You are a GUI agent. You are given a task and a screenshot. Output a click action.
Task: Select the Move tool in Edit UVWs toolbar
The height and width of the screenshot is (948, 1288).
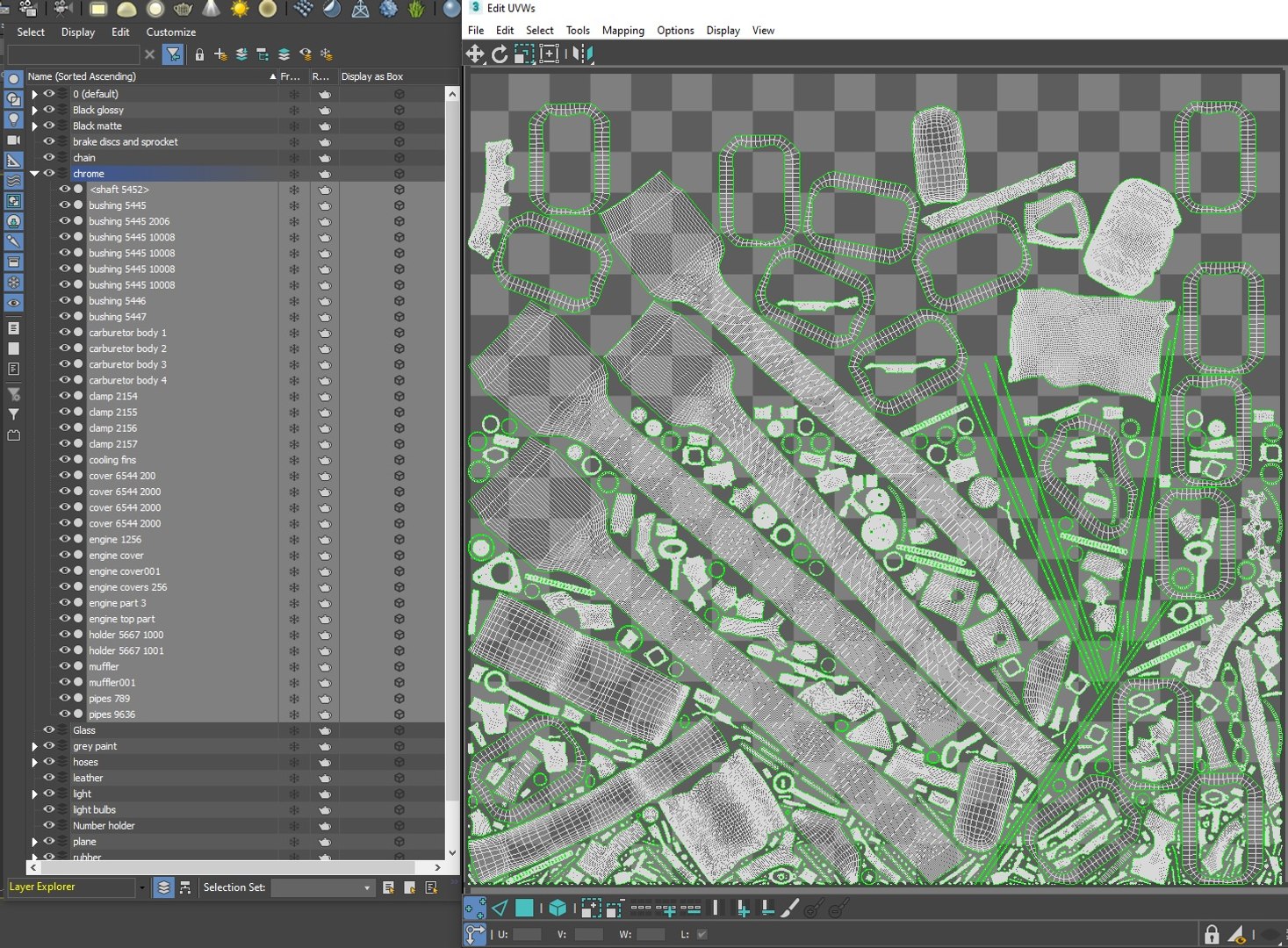coord(475,54)
